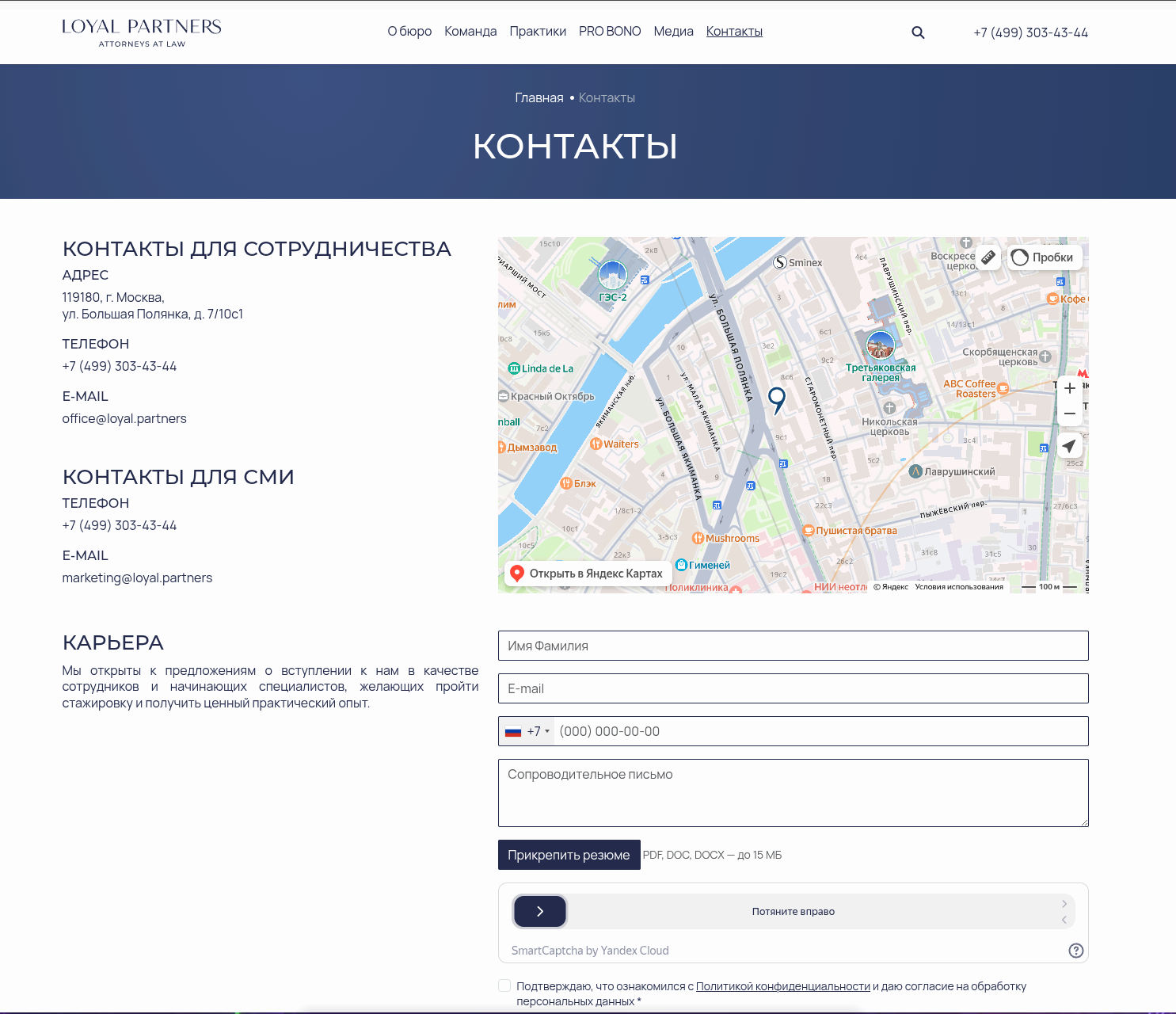Screen dimensions: 1176x1014
Task: Click the Третьяковская галерея map marker
Action: pyautogui.click(x=881, y=345)
